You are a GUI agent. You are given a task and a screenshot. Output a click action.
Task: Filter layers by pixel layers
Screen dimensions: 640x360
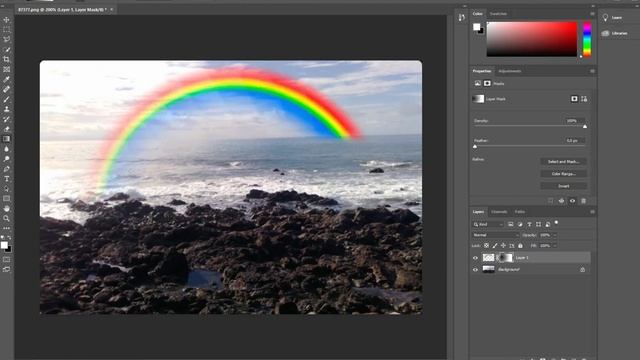click(511, 224)
